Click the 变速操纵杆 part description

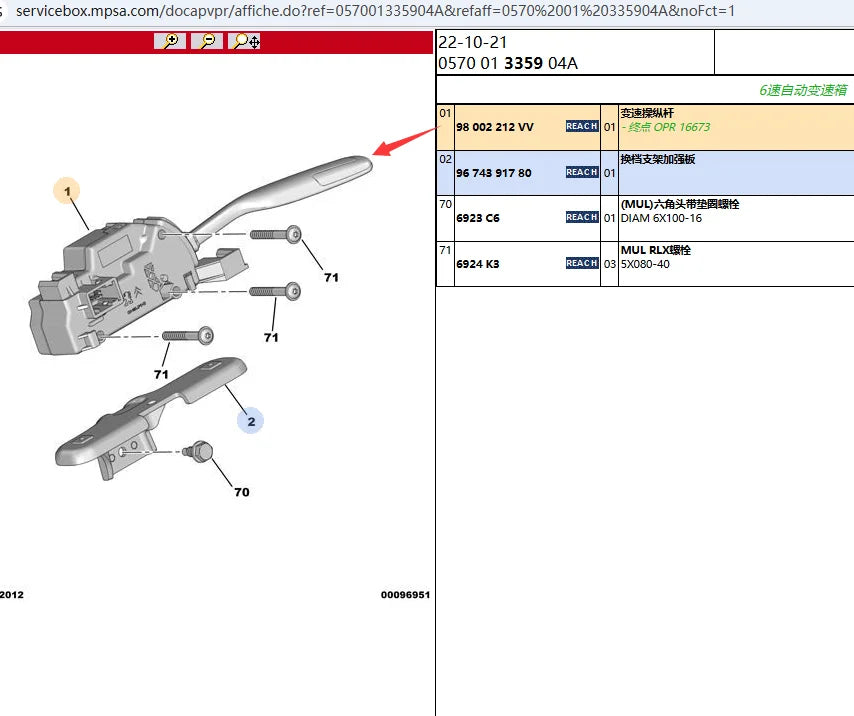[648, 113]
